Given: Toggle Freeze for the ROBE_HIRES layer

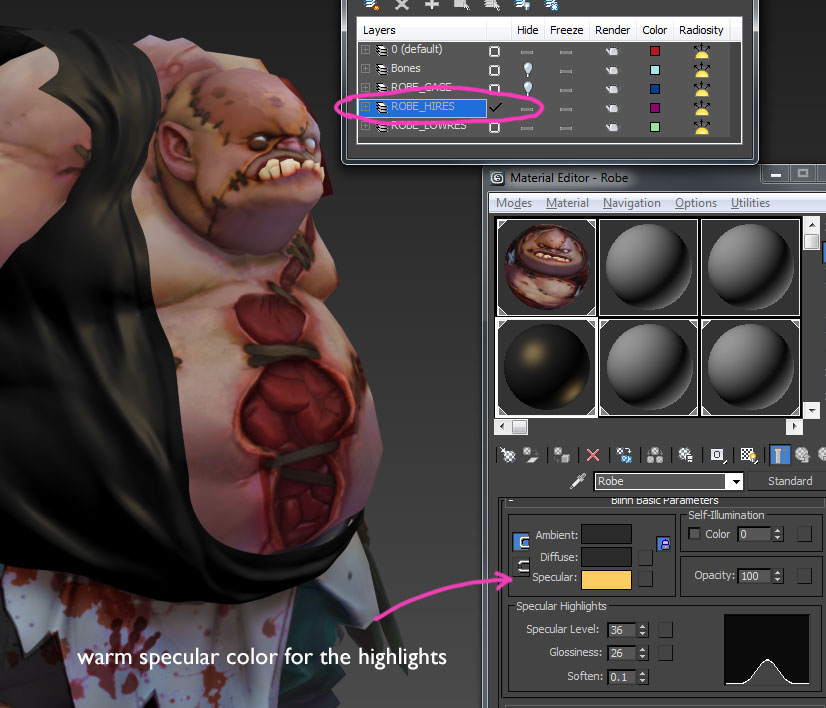Looking at the screenshot, I should coord(566,109).
